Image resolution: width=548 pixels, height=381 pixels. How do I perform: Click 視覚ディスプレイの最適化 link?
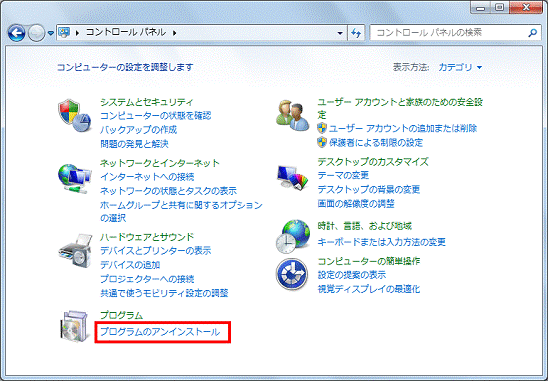pos(369,289)
